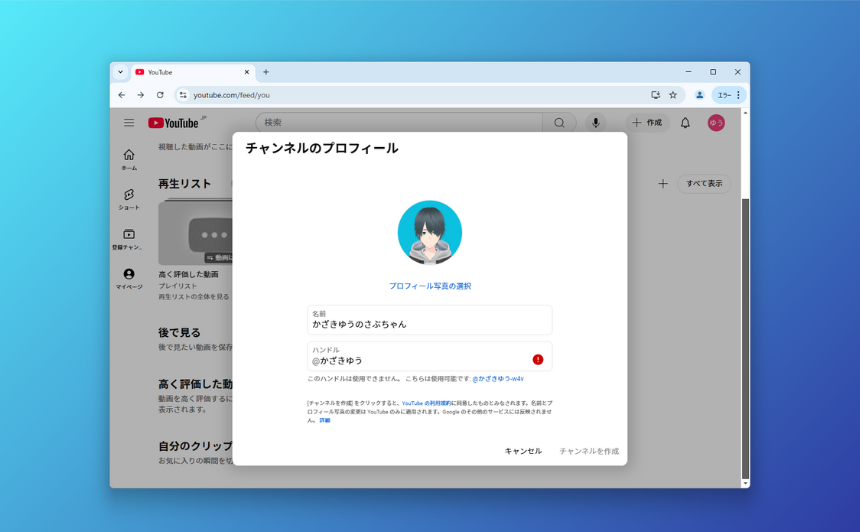Open YouTube の利用規約 link
860x532 pixels.
(x=426, y=403)
